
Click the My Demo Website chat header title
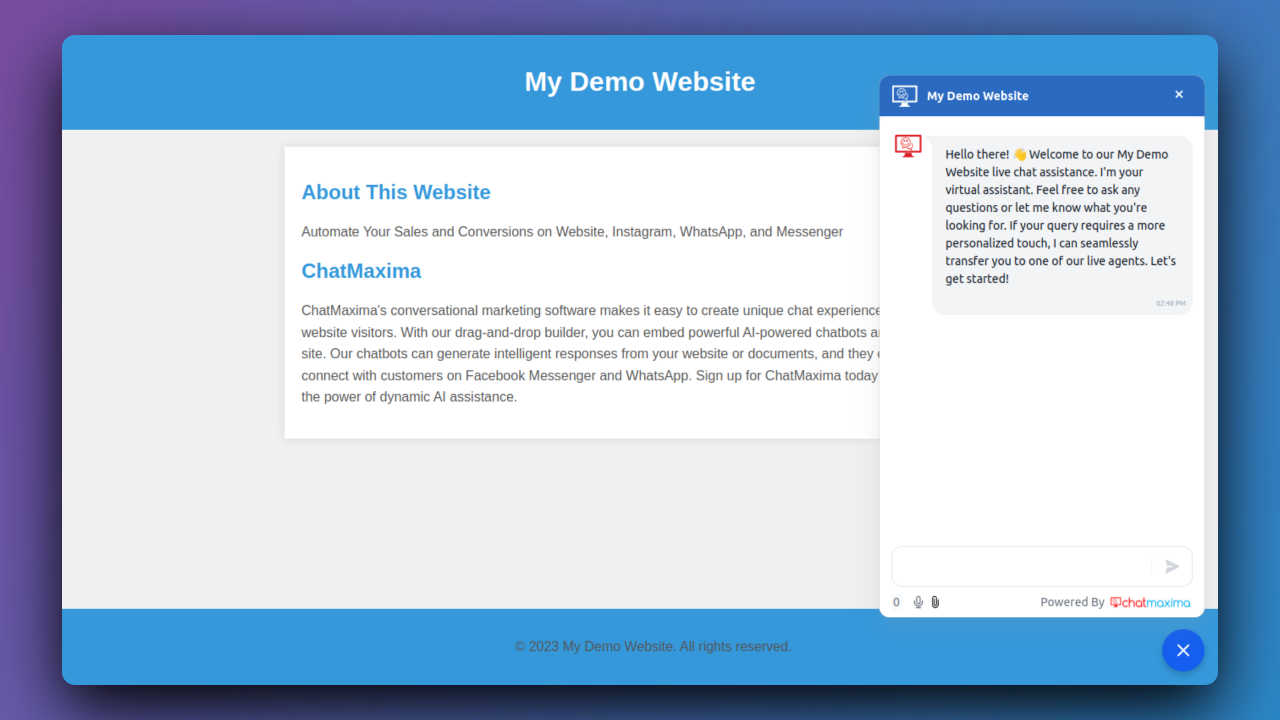tap(977, 96)
